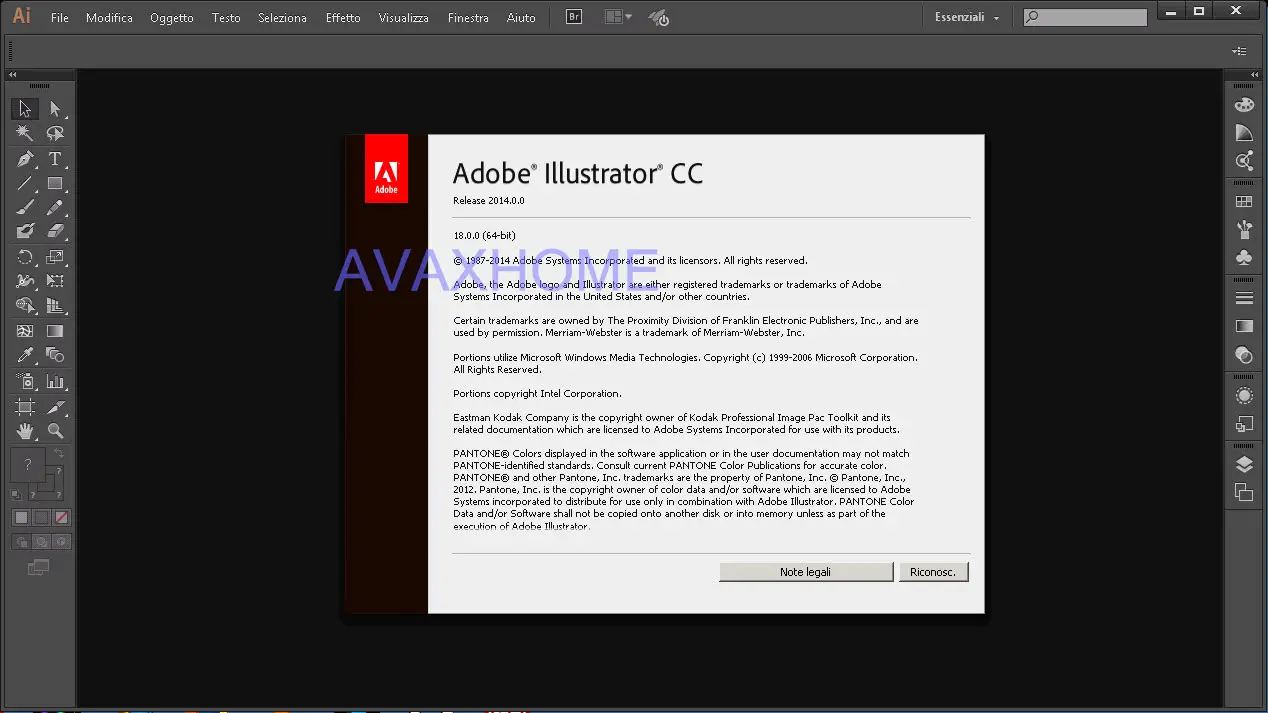Select the Eraser tool

[x=55, y=231]
